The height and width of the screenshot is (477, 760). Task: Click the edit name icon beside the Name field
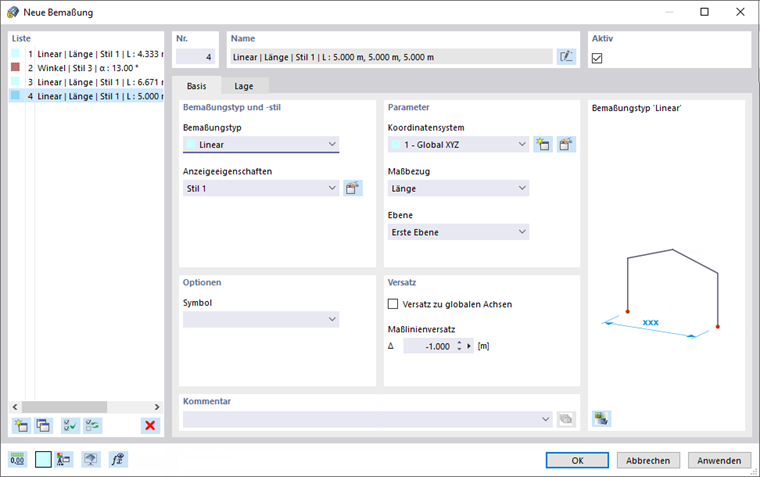click(x=566, y=57)
